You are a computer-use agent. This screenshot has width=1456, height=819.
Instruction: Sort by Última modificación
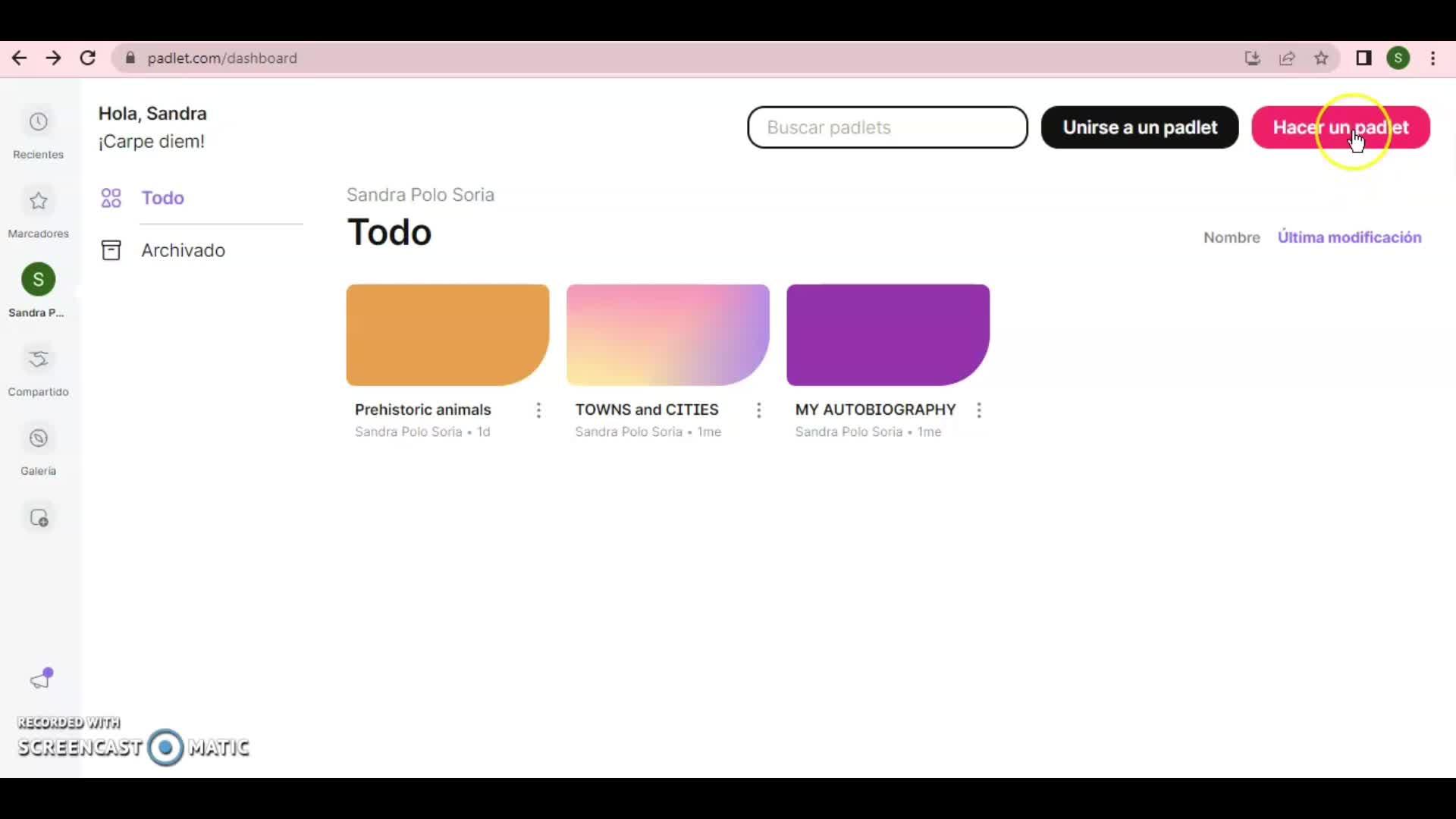pyautogui.click(x=1349, y=237)
